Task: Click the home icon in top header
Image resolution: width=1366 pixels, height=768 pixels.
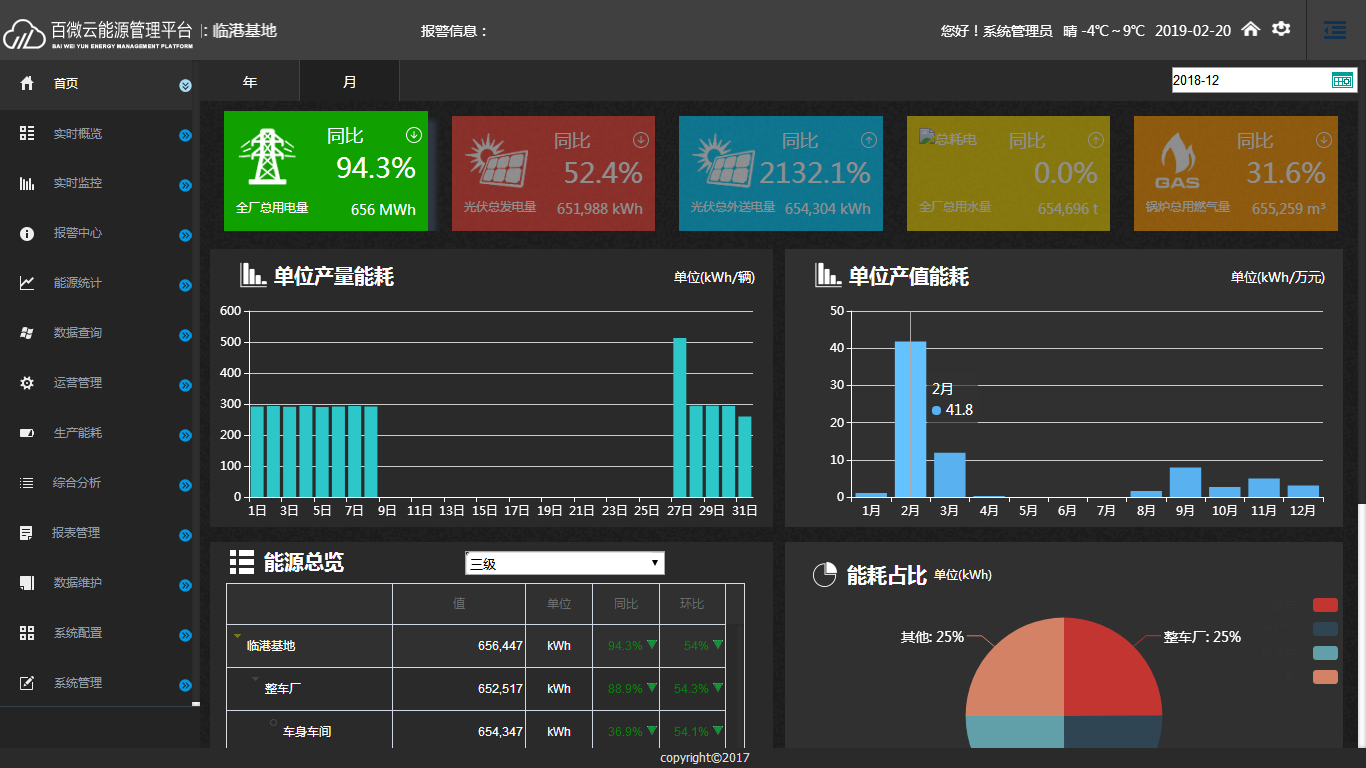Action: tap(1250, 30)
